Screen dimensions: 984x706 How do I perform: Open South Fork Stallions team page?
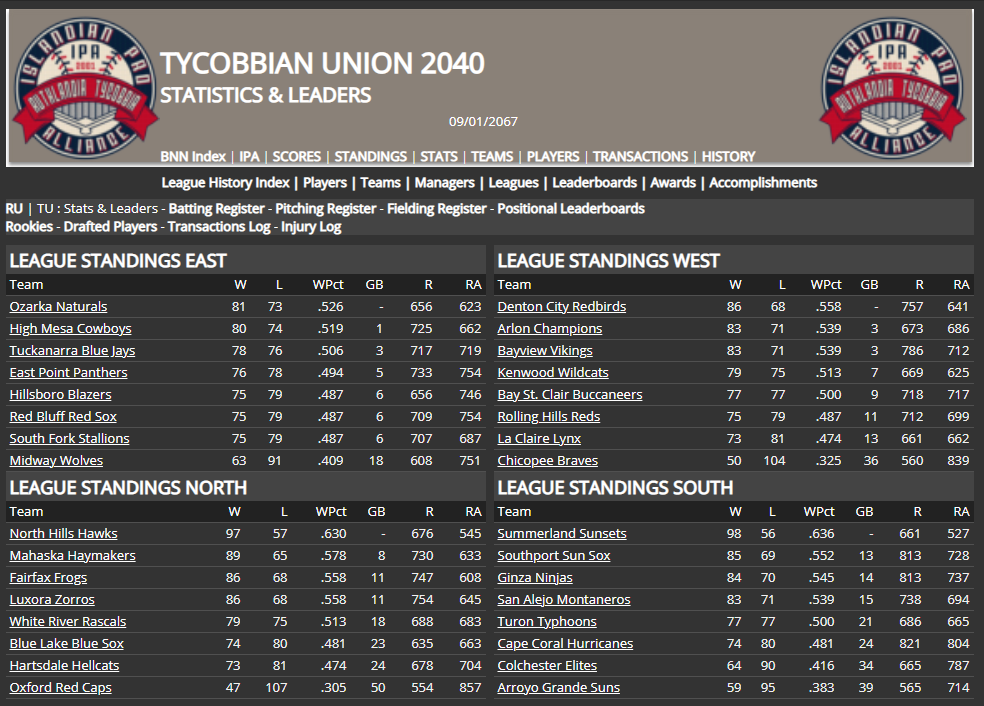pos(70,439)
